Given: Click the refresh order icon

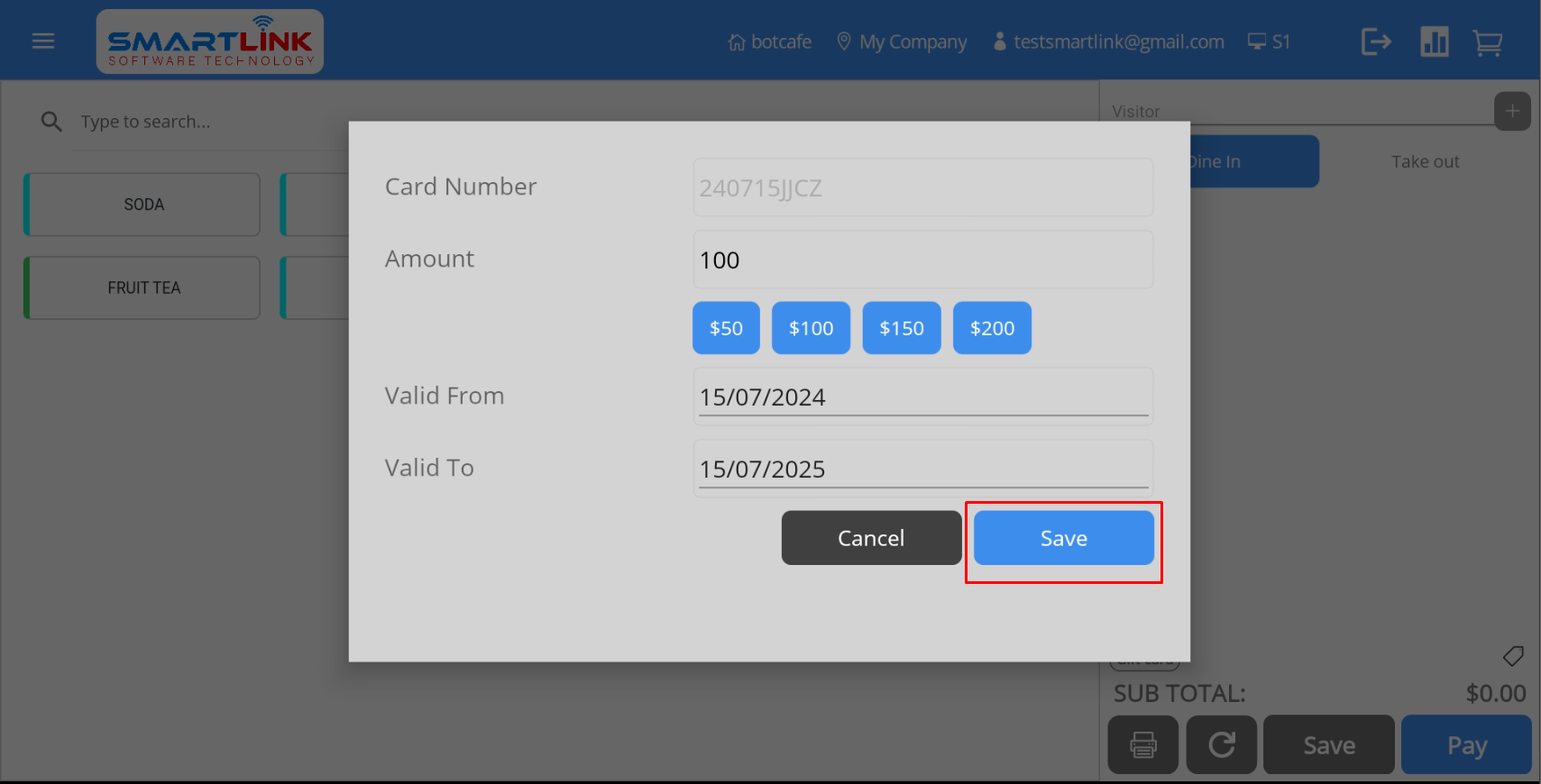Looking at the screenshot, I should (1221, 745).
